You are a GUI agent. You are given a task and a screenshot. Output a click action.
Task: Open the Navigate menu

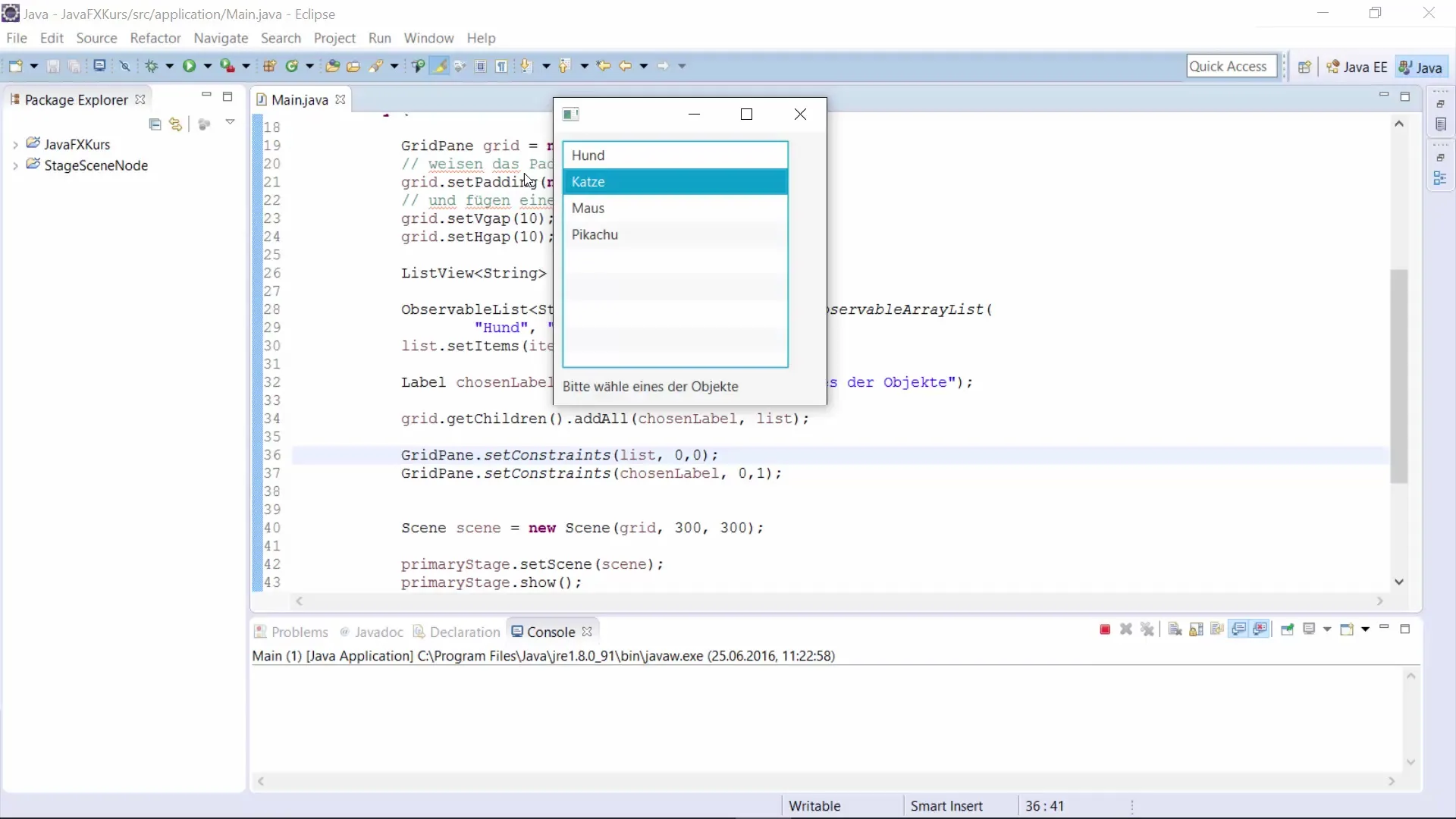[x=221, y=38]
